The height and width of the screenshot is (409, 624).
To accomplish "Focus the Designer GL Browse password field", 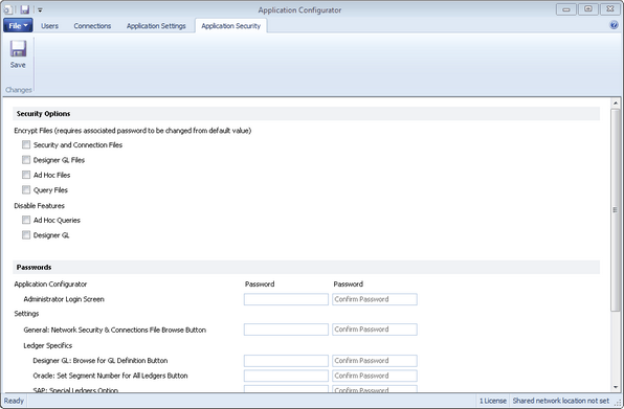I will pos(286,360).
